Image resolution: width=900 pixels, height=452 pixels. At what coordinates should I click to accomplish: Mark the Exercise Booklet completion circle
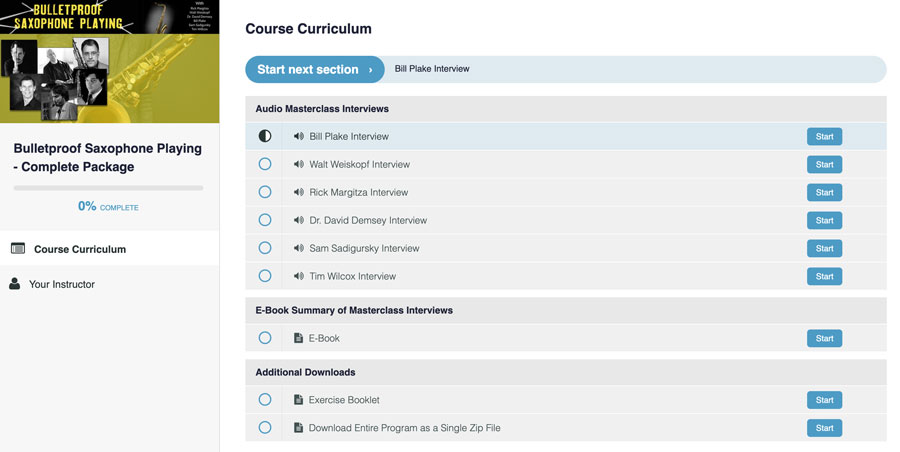265,400
